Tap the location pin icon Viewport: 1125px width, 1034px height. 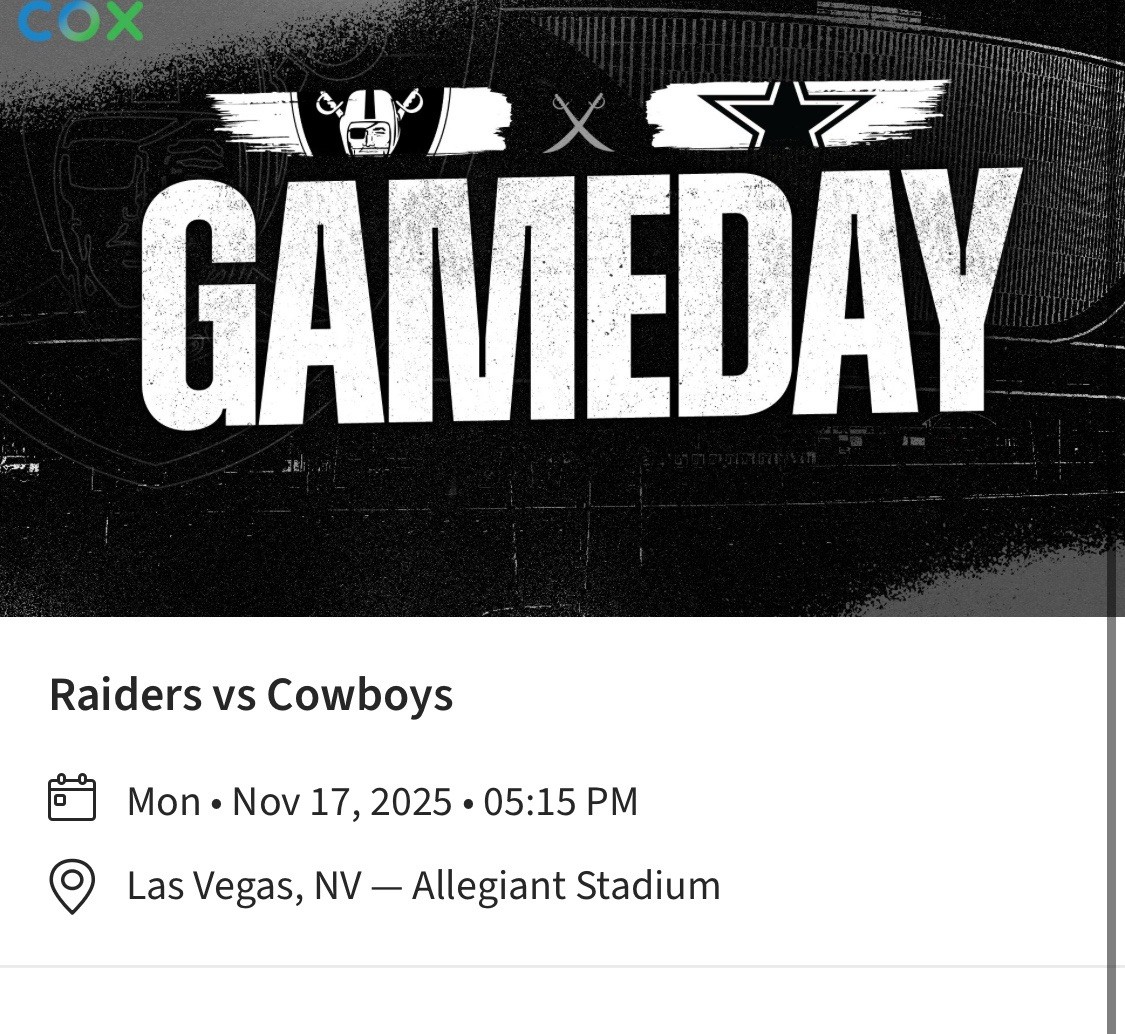click(72, 886)
